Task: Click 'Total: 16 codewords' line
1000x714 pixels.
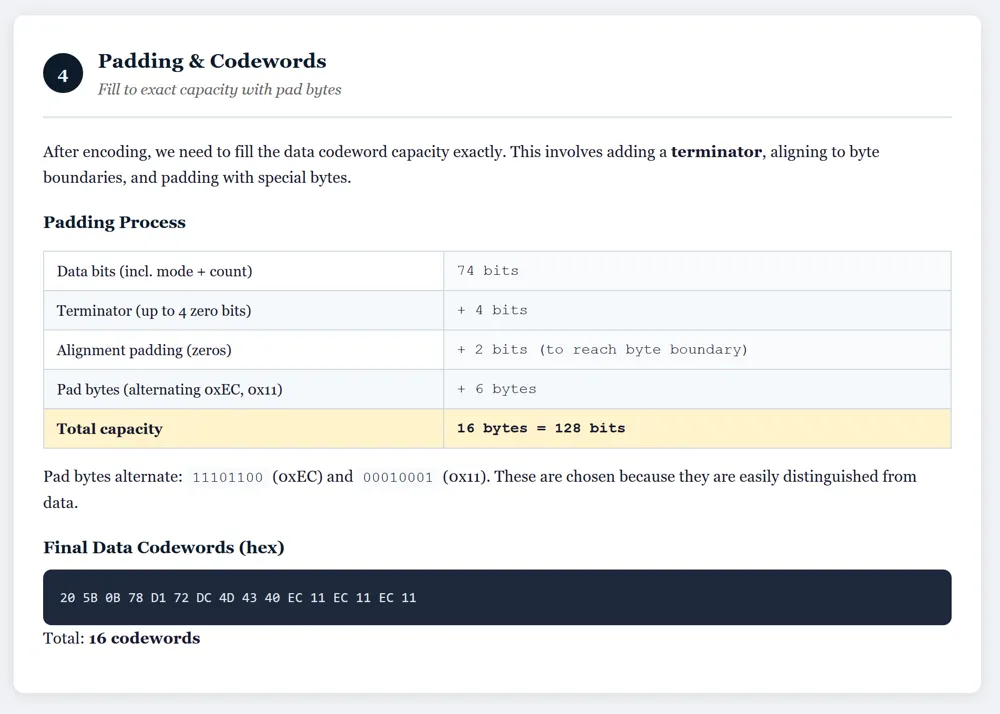Action: coord(122,638)
